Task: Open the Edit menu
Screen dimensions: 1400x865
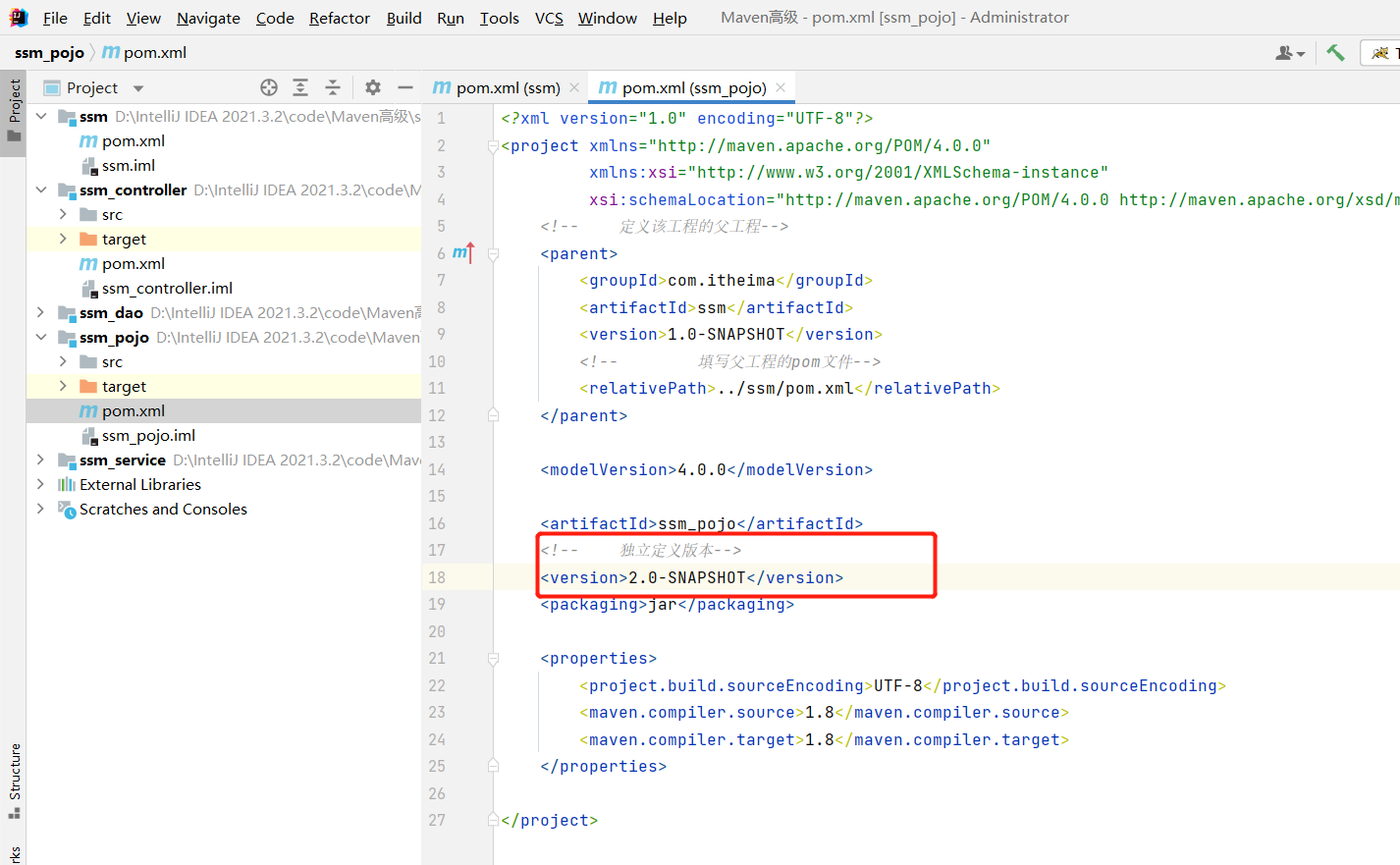Action: tap(96, 18)
